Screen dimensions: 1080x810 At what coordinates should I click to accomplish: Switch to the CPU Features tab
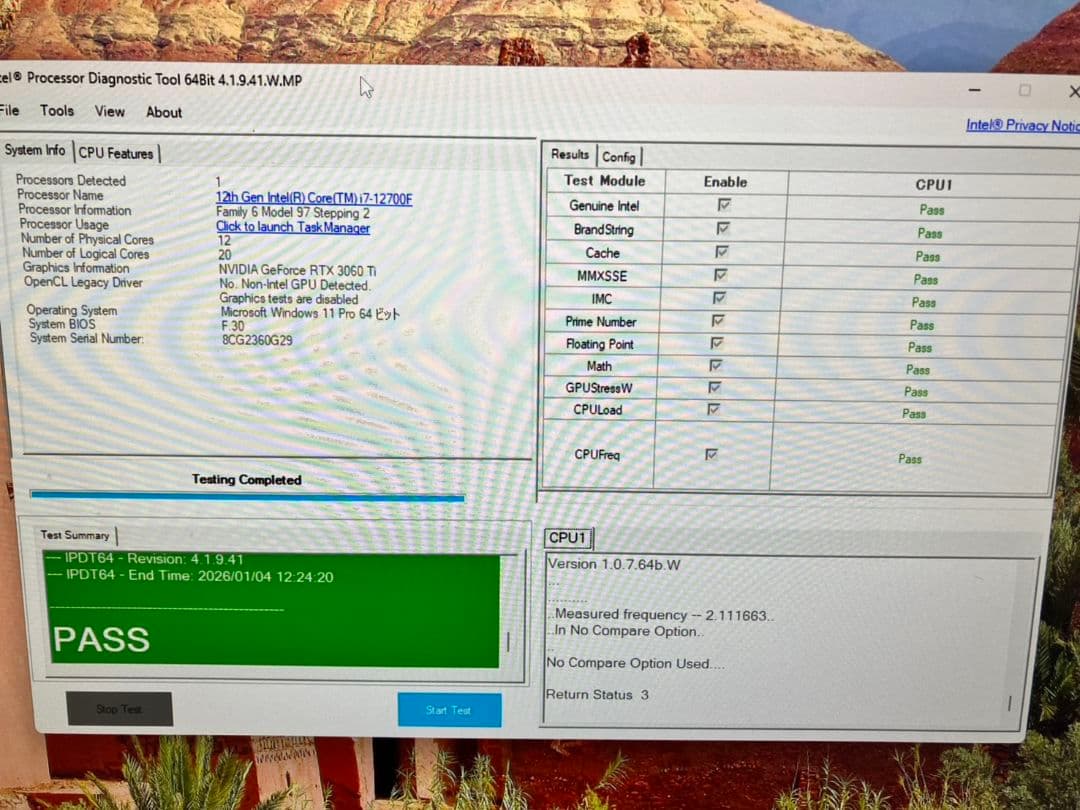117,152
